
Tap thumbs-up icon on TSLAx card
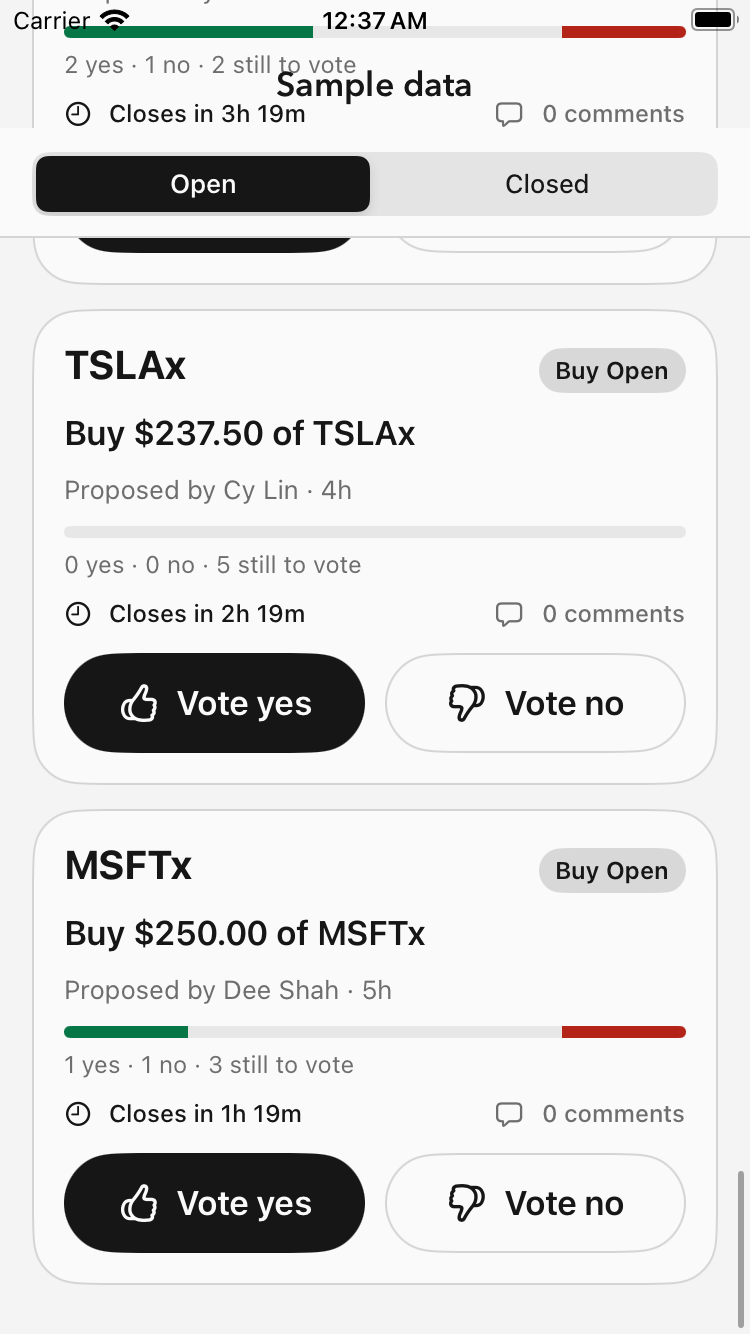(x=139, y=704)
